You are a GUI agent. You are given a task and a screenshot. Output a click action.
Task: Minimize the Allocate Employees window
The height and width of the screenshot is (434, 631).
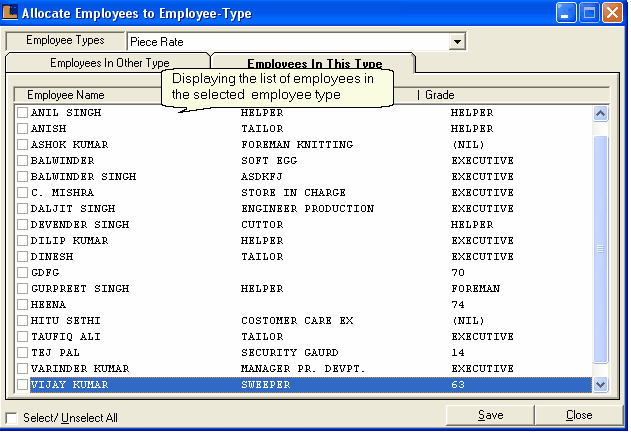(566, 12)
